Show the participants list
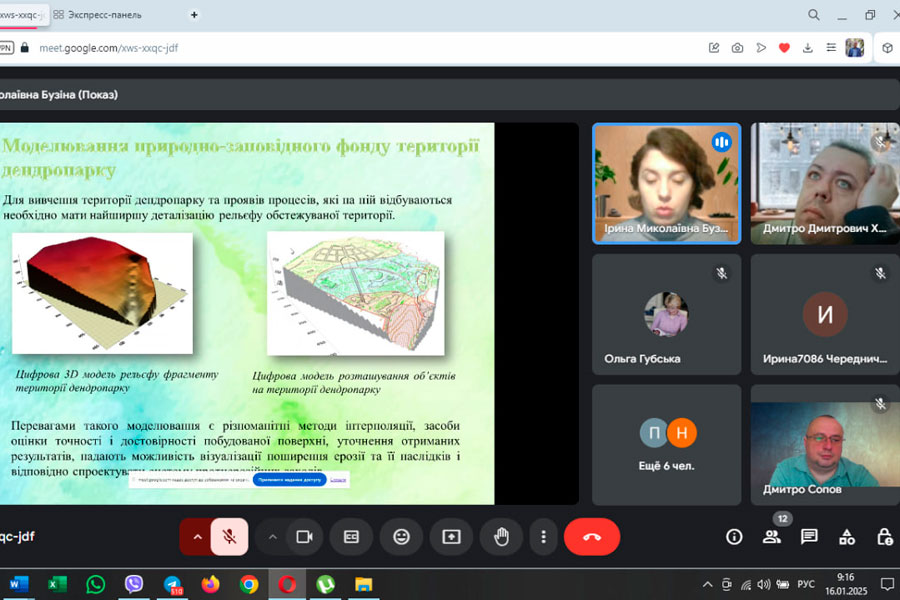The width and height of the screenshot is (900, 600). pos(771,537)
